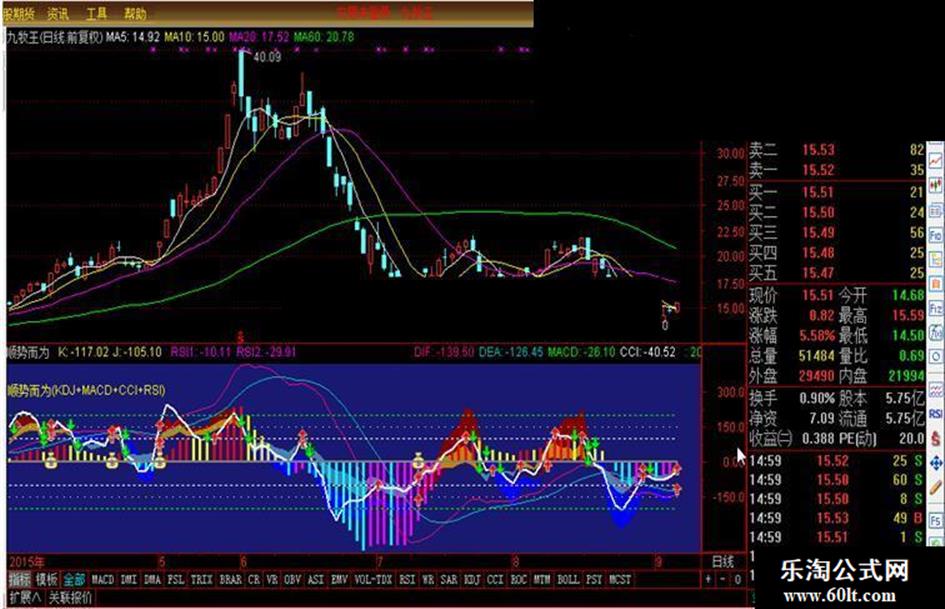Click the minus zoom button
Viewport: 945px width, 609px height.
pyautogui.click(x=723, y=579)
